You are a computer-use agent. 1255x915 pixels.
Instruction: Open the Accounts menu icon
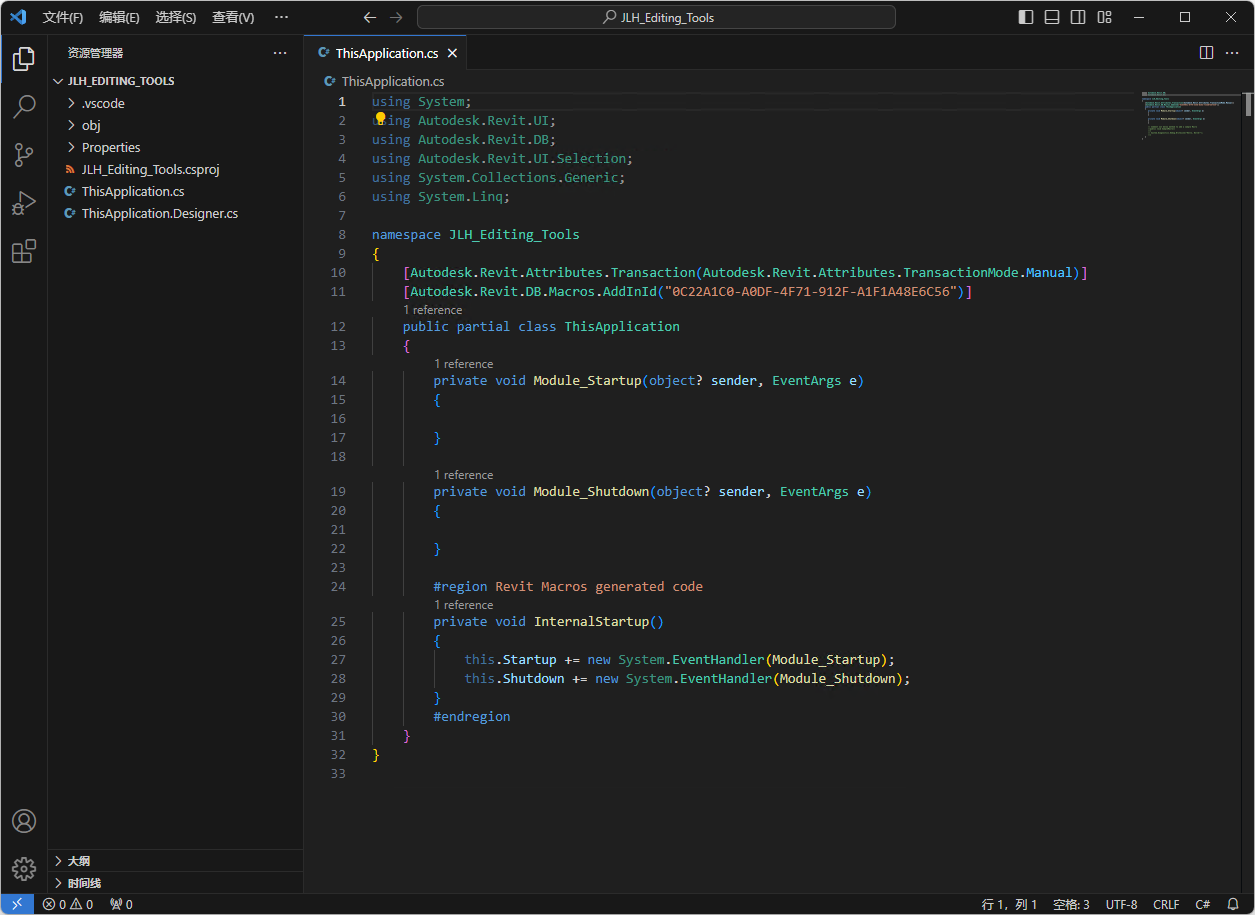coord(24,821)
